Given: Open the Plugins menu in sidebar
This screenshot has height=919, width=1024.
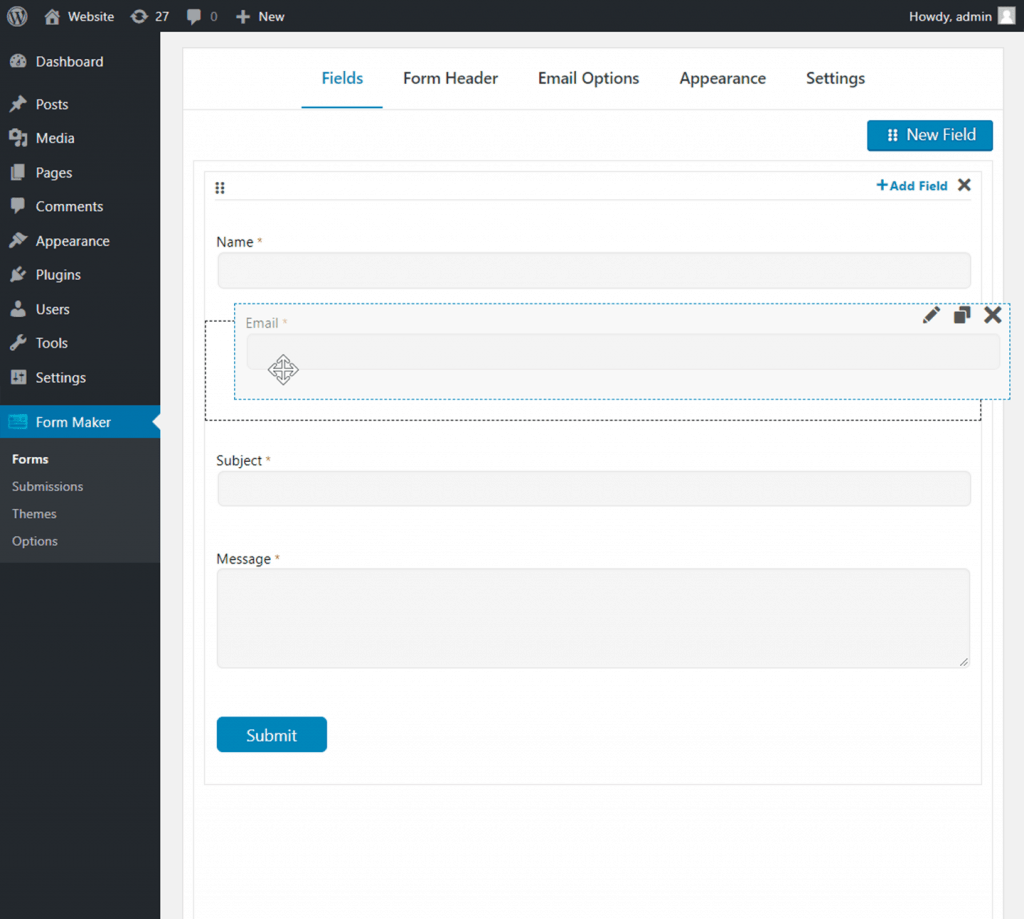Looking at the screenshot, I should tap(58, 275).
